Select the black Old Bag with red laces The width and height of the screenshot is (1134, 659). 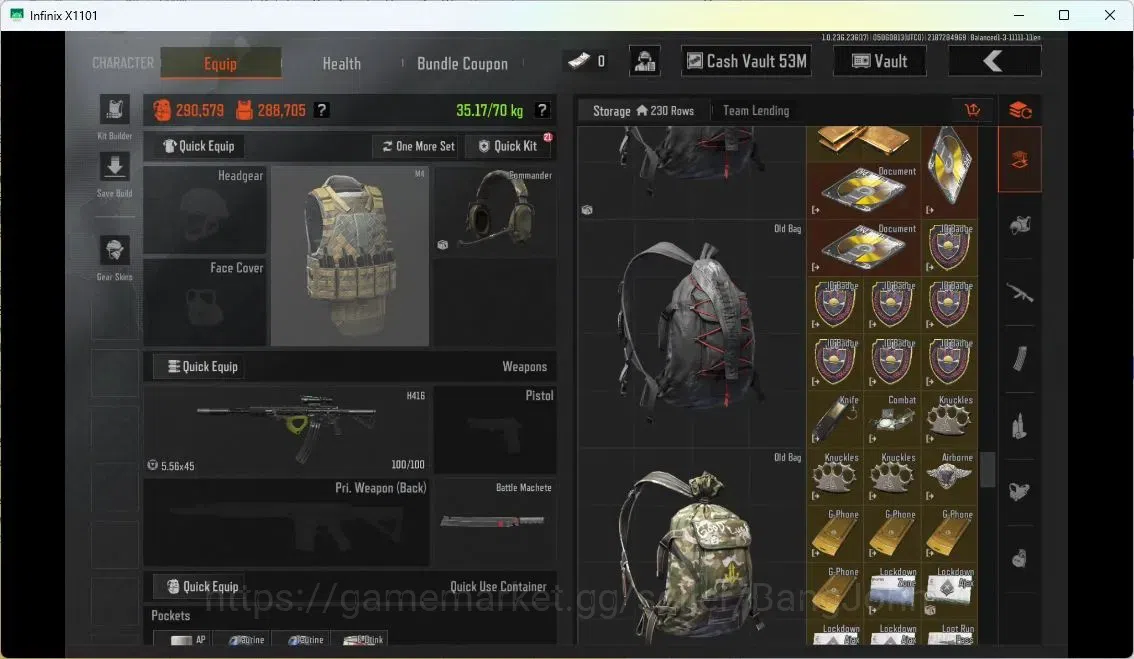point(692,334)
